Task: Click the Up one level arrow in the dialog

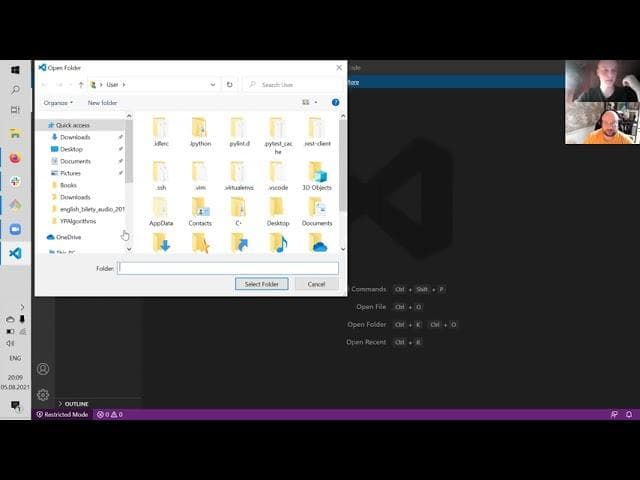Action: click(x=81, y=85)
